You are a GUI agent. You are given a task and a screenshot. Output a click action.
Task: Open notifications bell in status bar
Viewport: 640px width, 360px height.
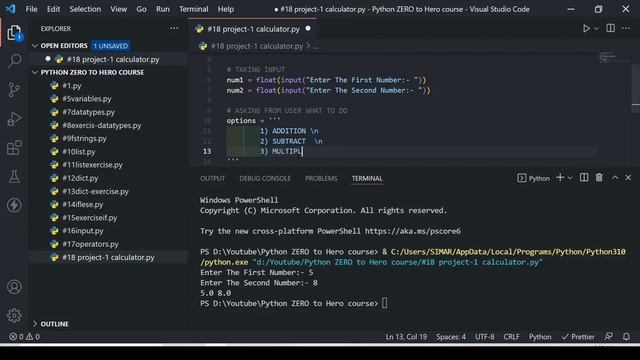[626, 337]
